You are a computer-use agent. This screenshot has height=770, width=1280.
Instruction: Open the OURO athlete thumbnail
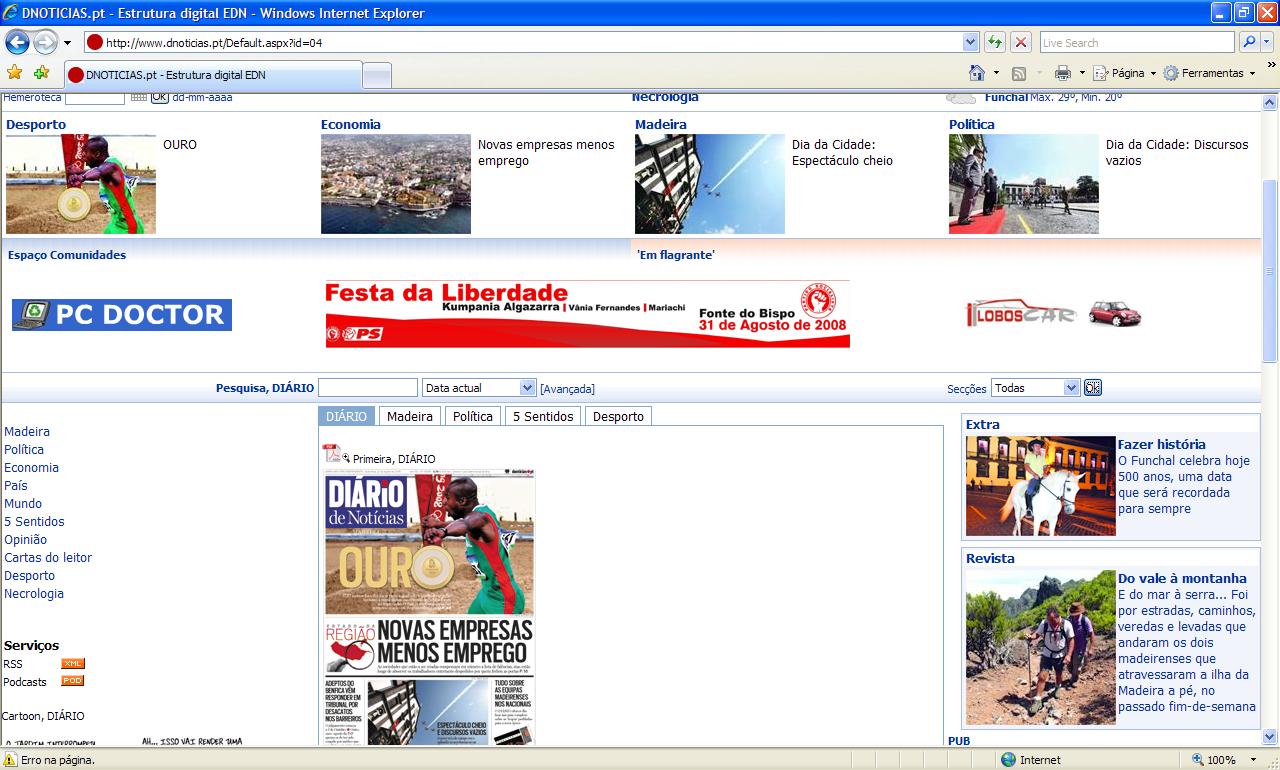point(81,184)
